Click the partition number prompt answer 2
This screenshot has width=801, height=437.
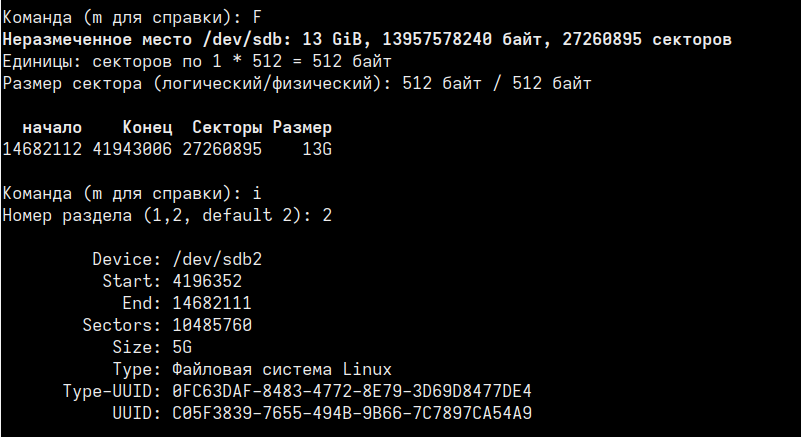point(327,215)
